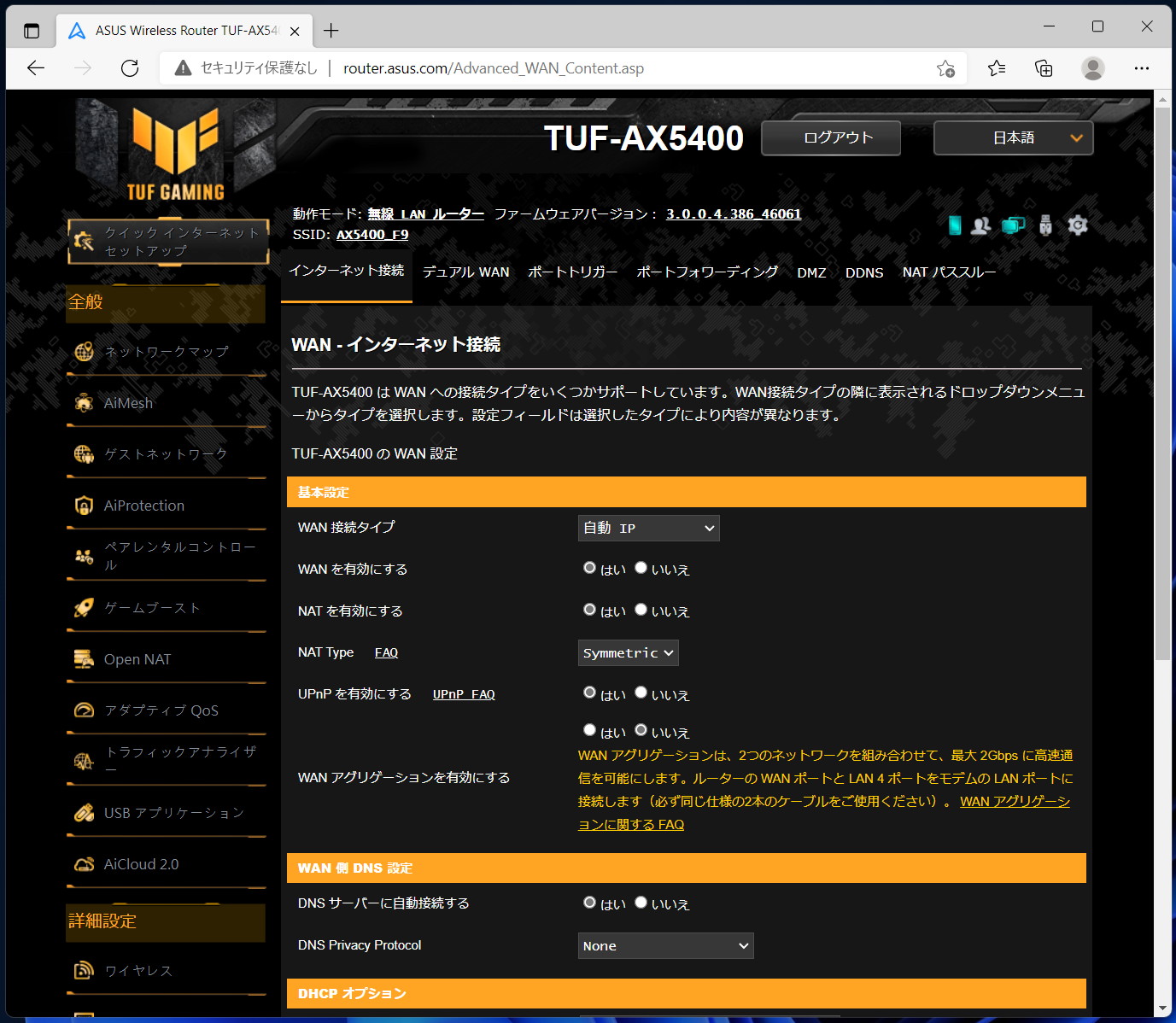Open AiMesh sidebar icon
This screenshot has height=1023, width=1176.
tap(84, 403)
